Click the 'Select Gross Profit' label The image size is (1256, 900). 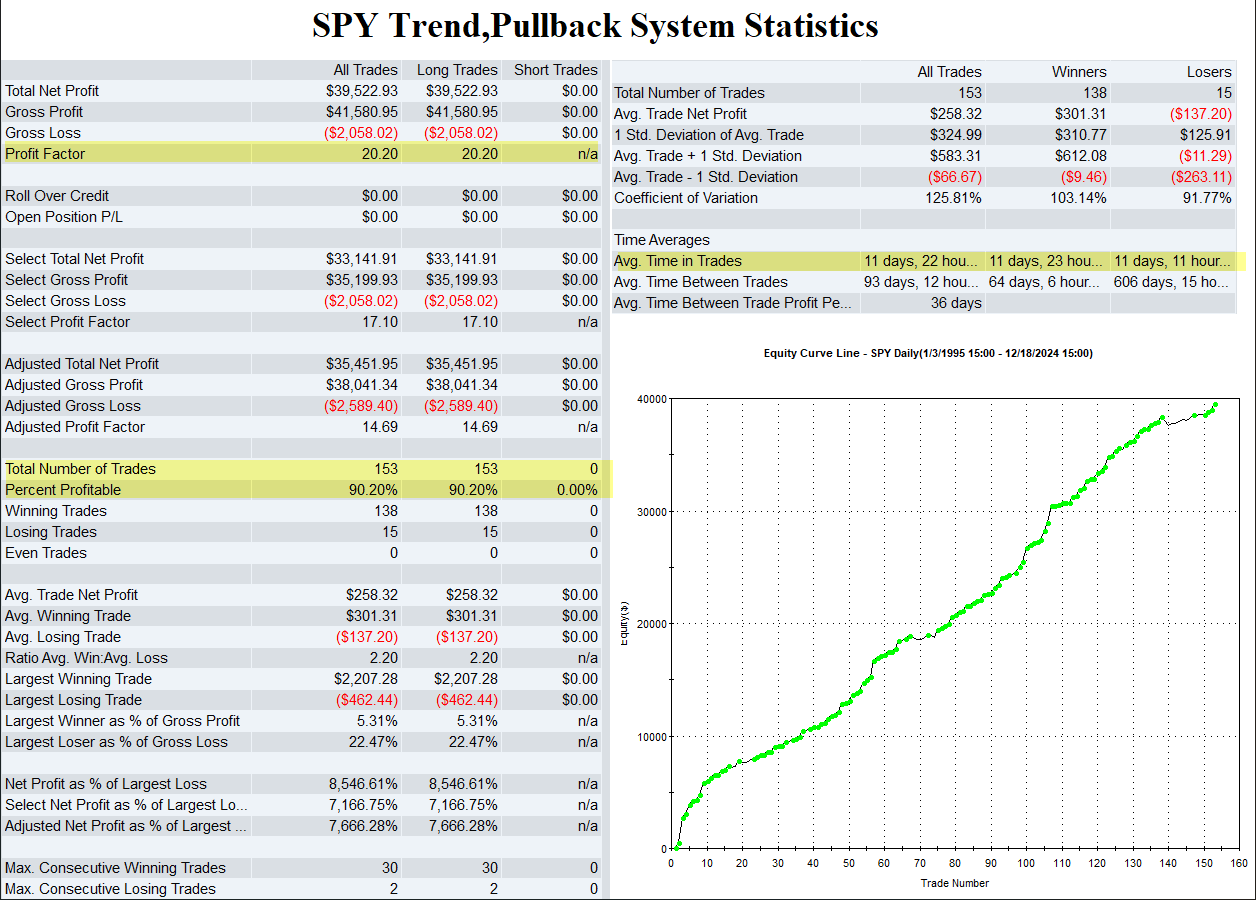point(67,280)
